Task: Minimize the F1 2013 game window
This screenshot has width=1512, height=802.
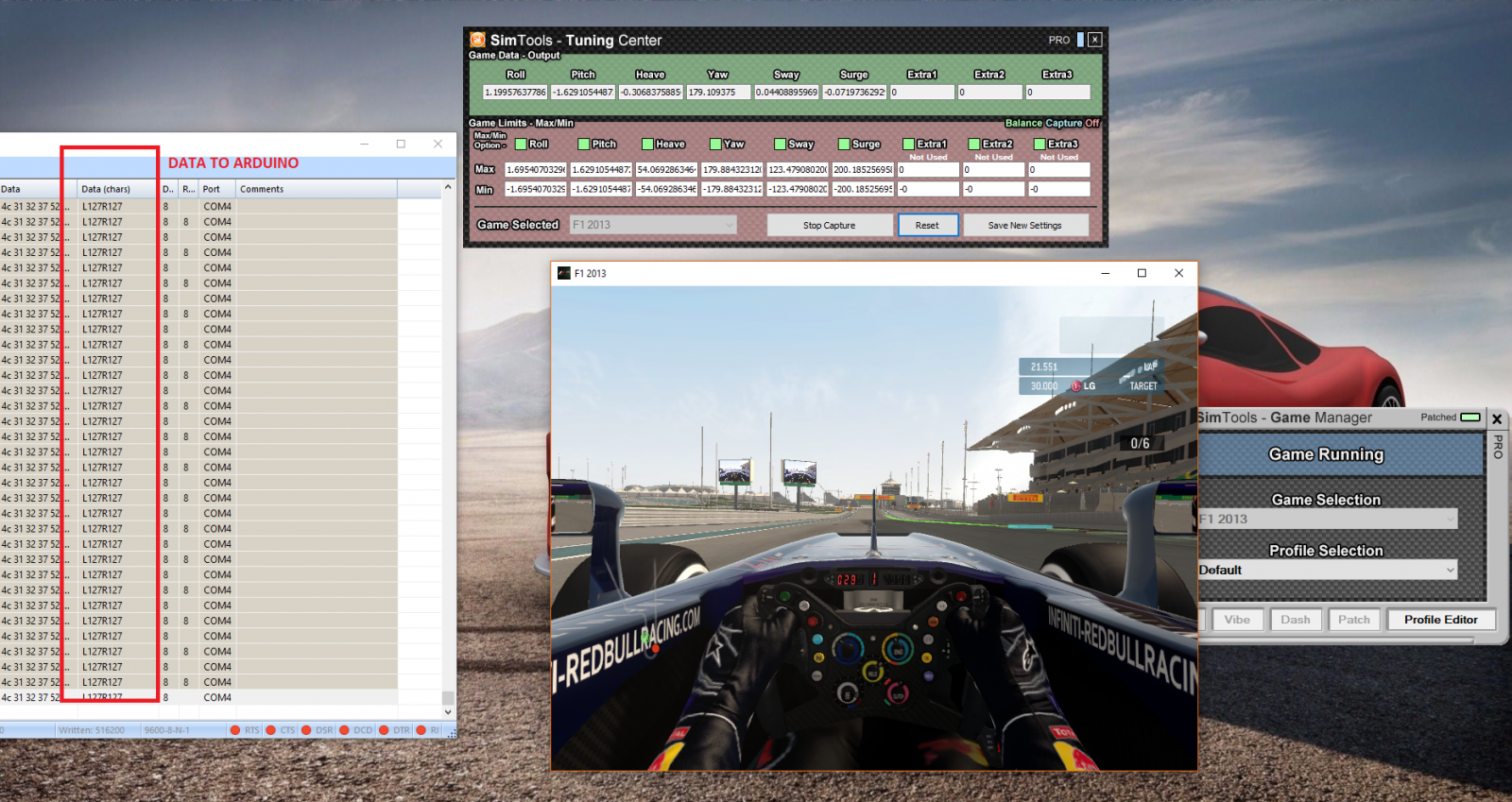Action: click(x=1105, y=273)
